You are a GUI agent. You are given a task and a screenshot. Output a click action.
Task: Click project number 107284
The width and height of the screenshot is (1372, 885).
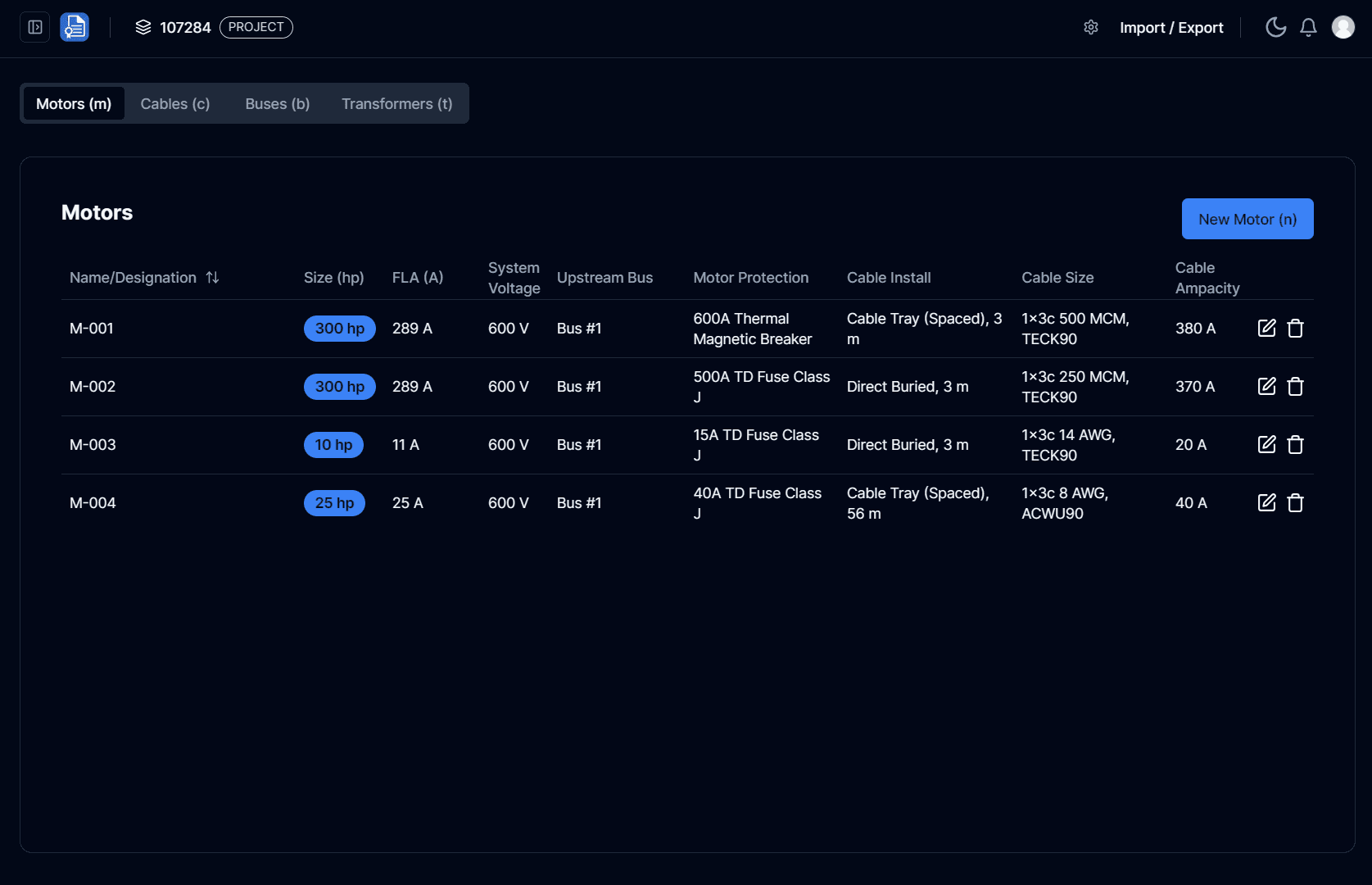(x=185, y=28)
